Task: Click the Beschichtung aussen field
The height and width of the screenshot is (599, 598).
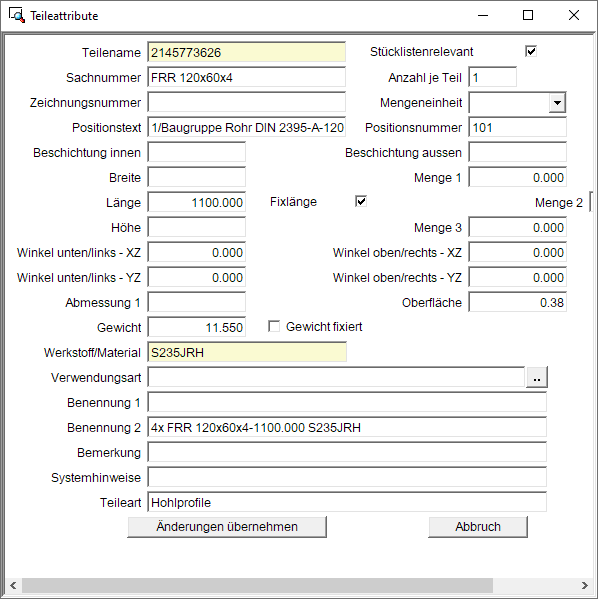Action: click(518, 153)
